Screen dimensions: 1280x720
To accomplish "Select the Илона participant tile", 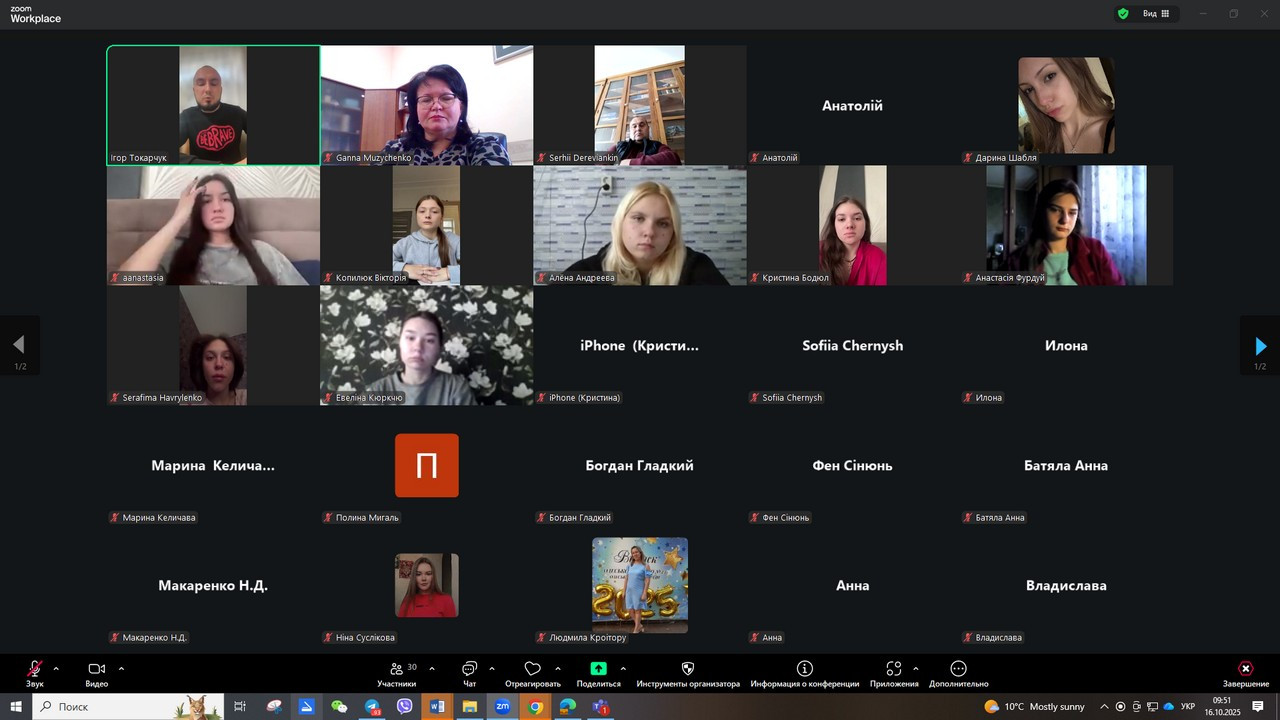I will (x=1066, y=345).
